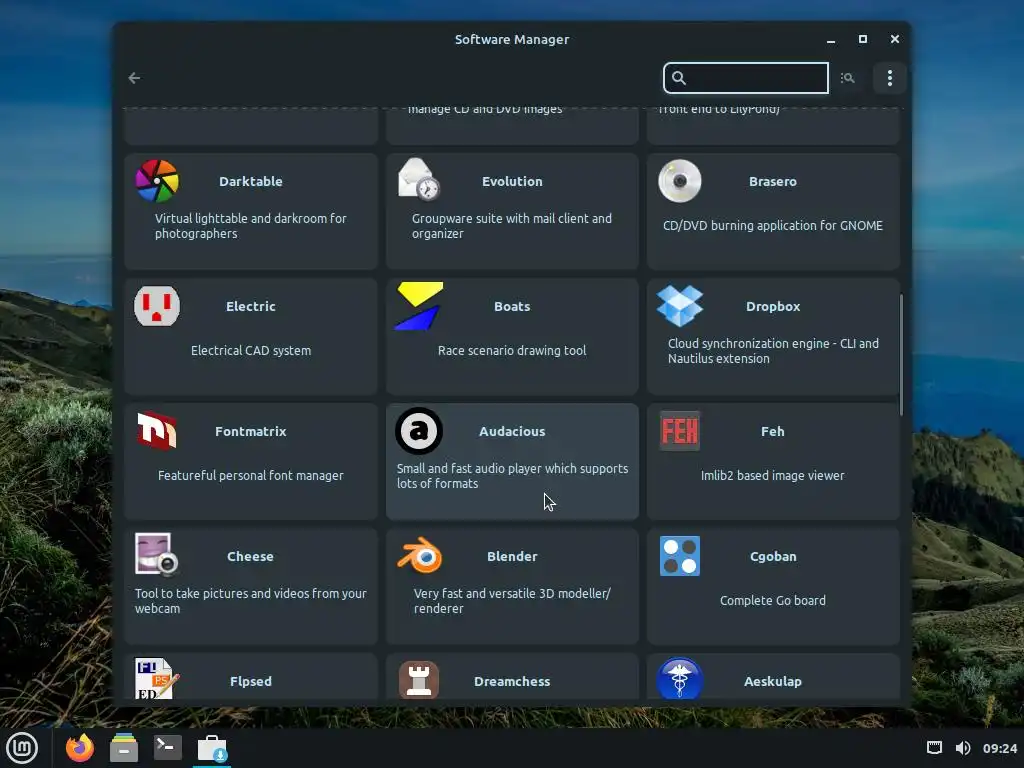Open the terminal from the taskbar

(168, 747)
